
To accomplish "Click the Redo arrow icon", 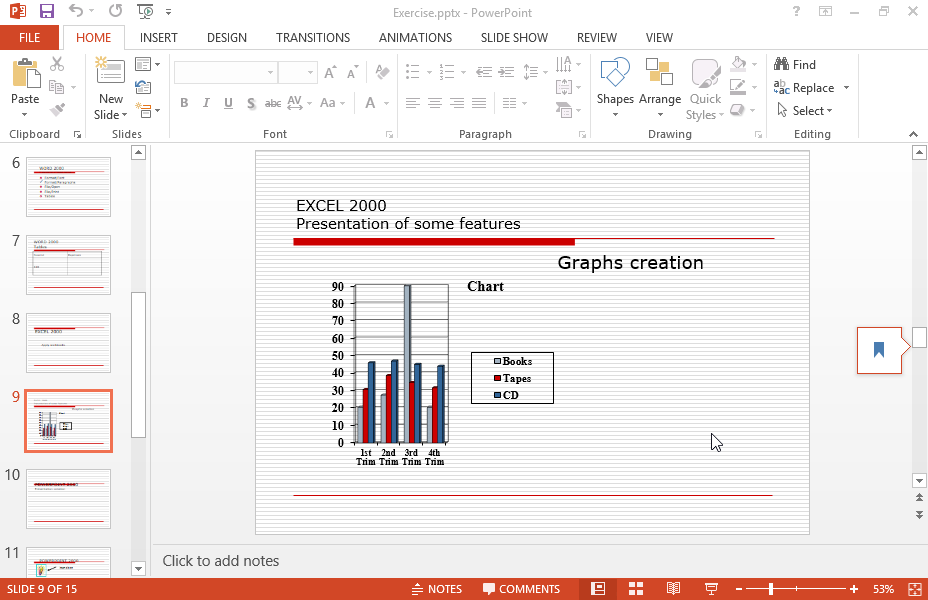I will 116,11.
